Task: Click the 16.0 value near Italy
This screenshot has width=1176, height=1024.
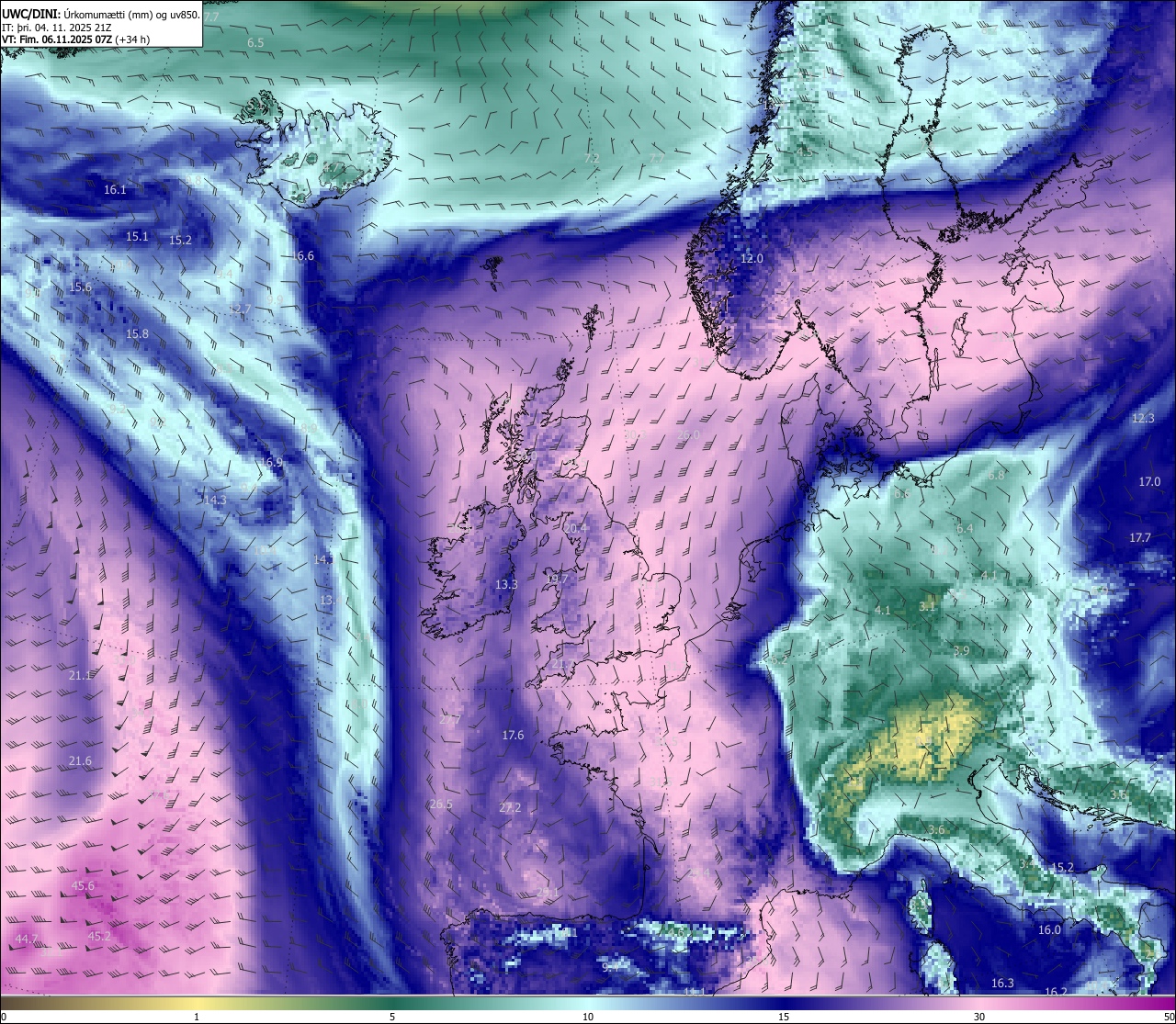Action: click(x=1049, y=930)
